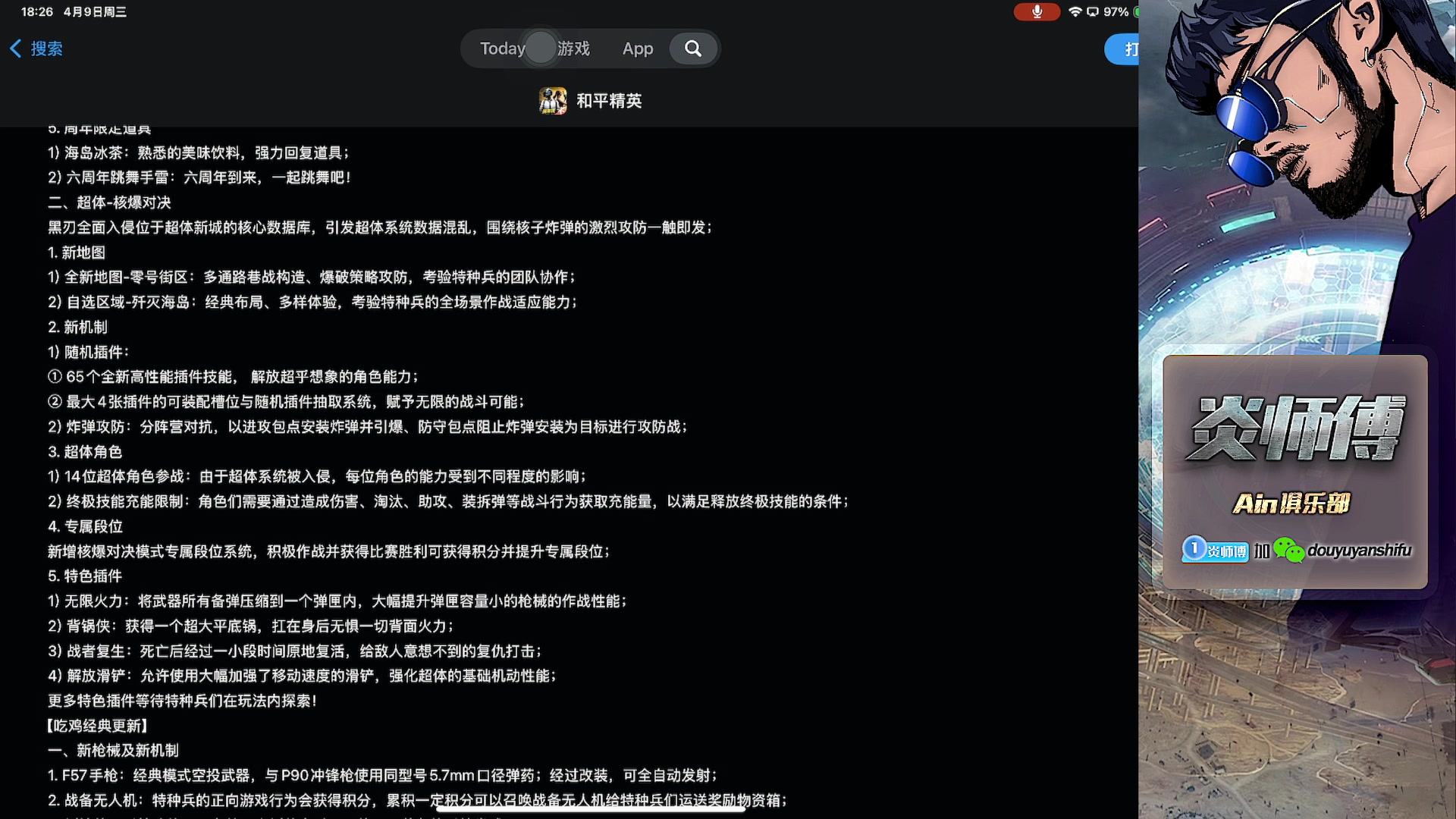This screenshot has height=819, width=1456.
Task: Tap the floating AssistiveTouch circle
Action: click(540, 48)
